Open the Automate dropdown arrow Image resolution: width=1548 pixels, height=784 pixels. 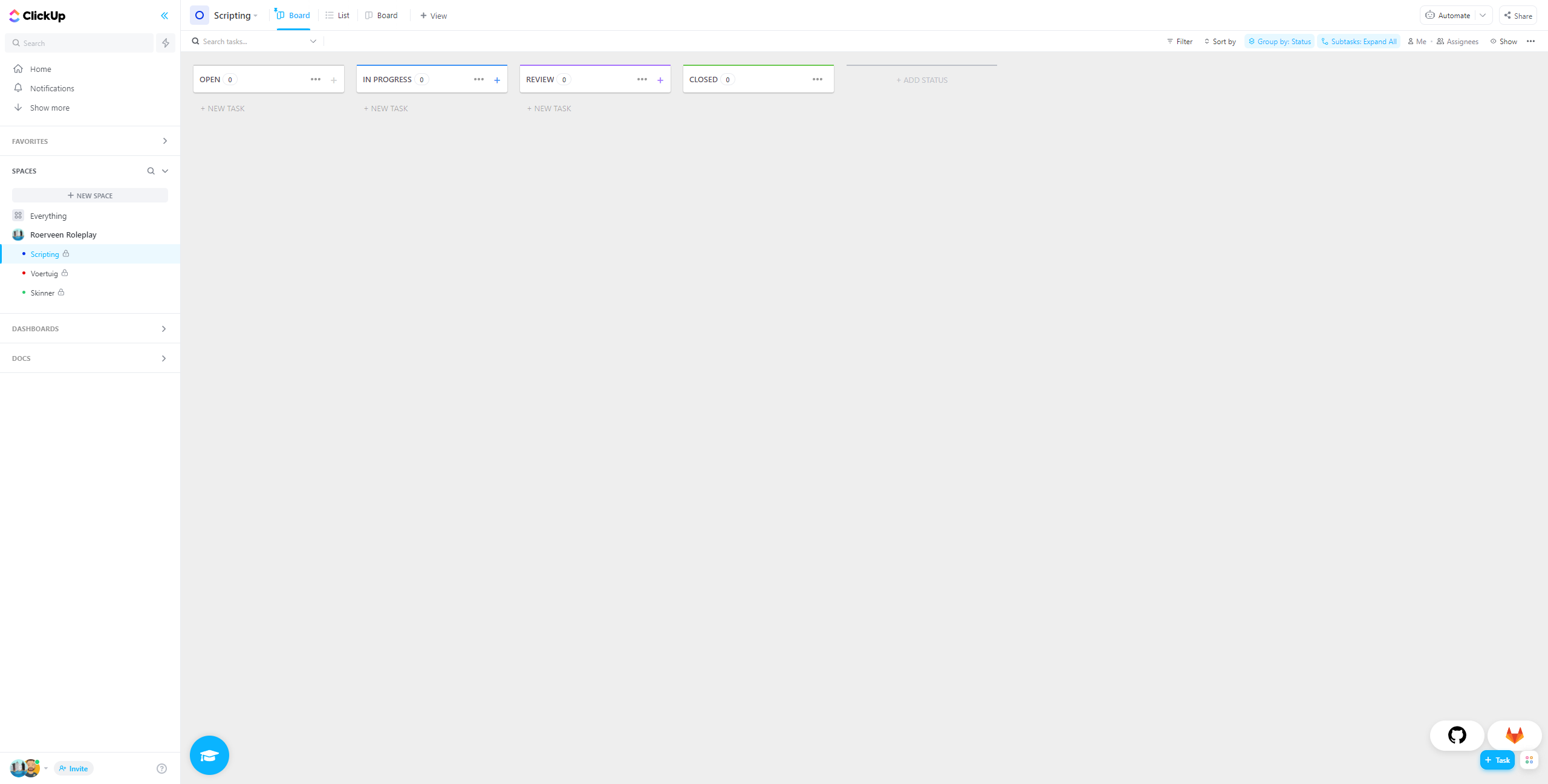1483,16
